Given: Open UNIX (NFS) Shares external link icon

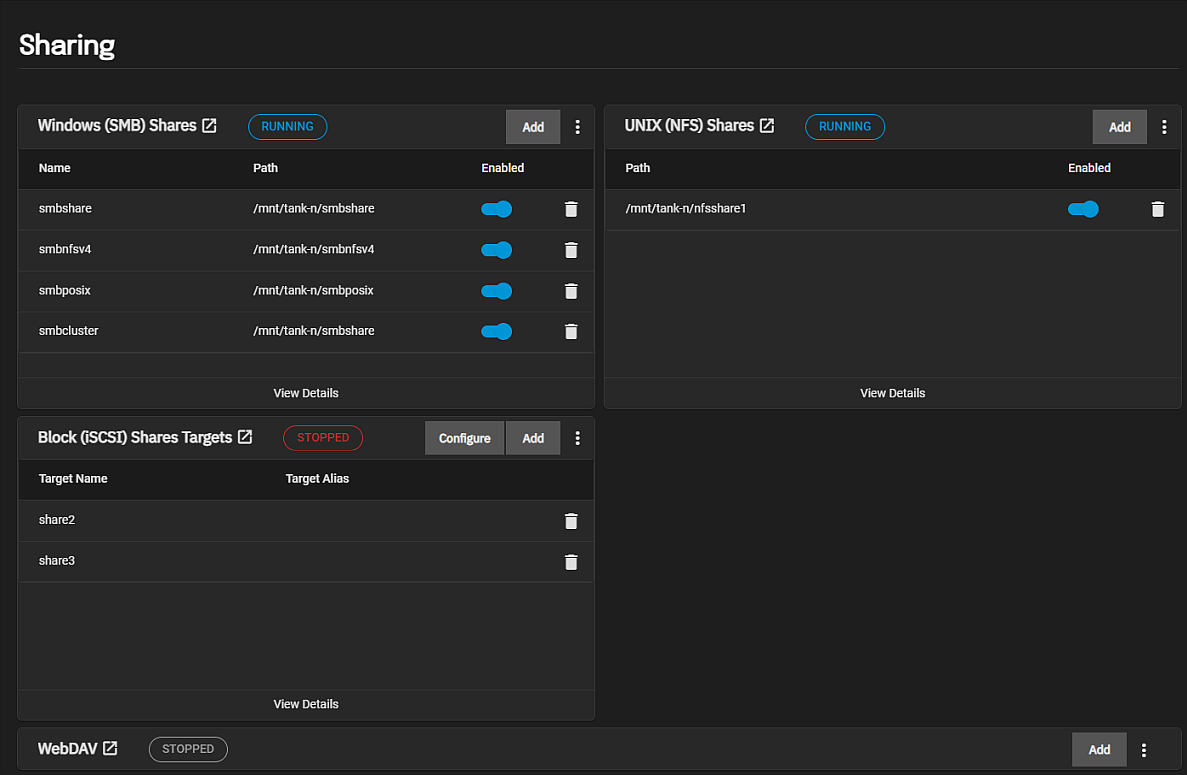Looking at the screenshot, I should pos(767,126).
